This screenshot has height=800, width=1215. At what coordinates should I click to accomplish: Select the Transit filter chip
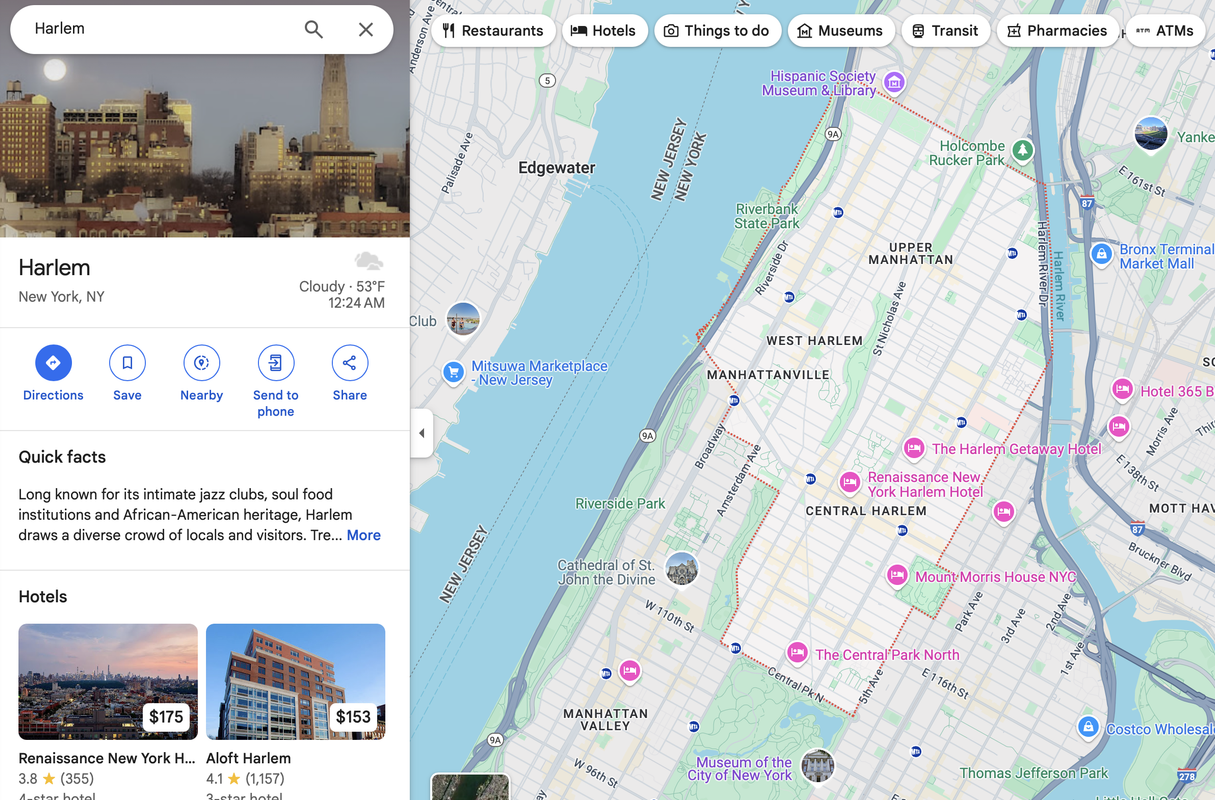pyautogui.click(x=945, y=30)
